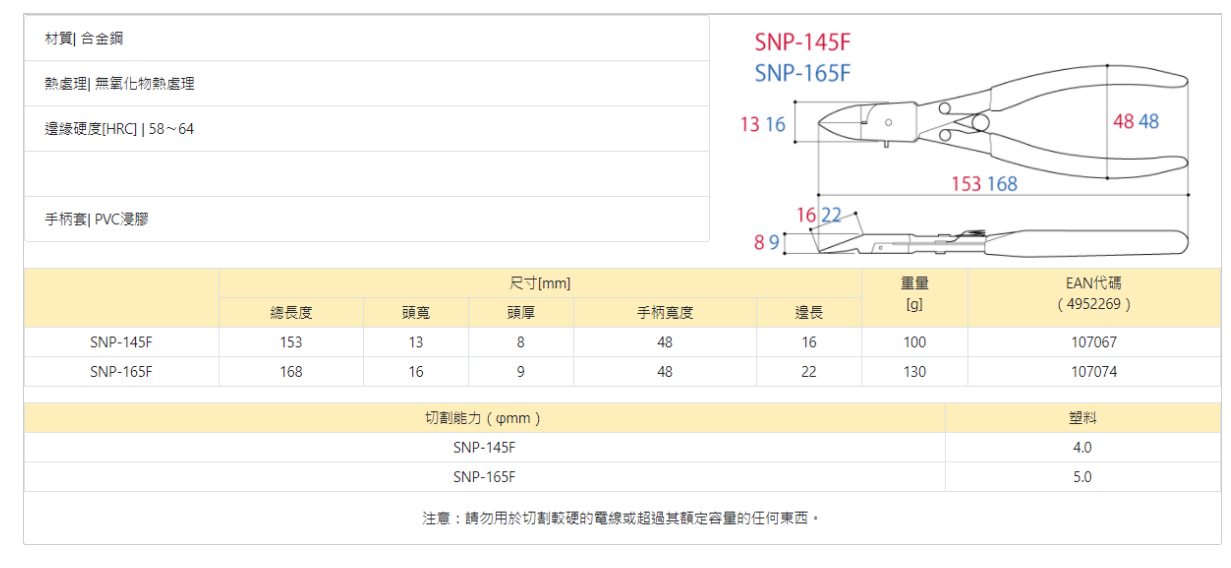Click the 手柄寬度 column header

tap(665, 313)
